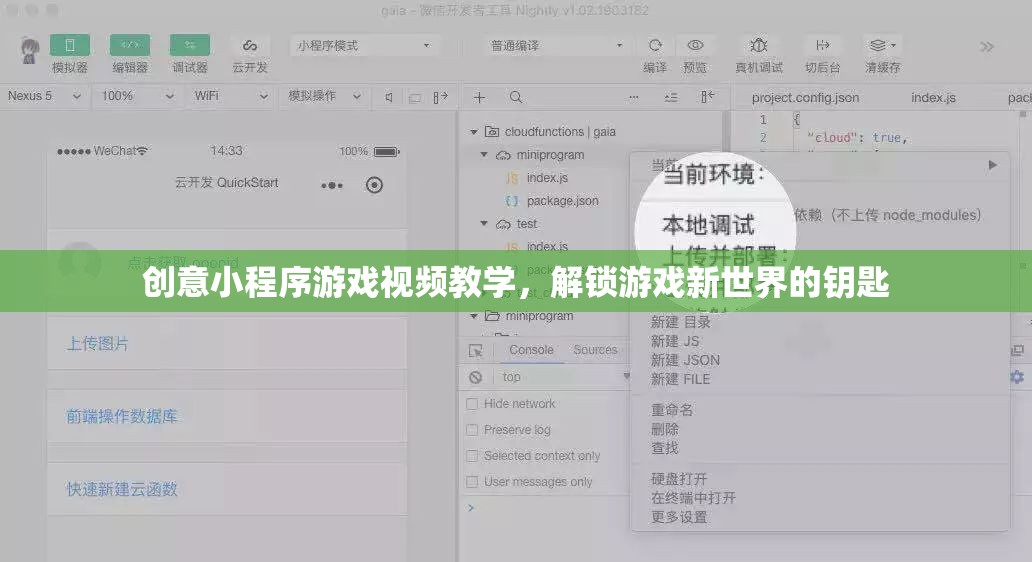Expand more toolbar items with double chevron

[x=987, y=47]
